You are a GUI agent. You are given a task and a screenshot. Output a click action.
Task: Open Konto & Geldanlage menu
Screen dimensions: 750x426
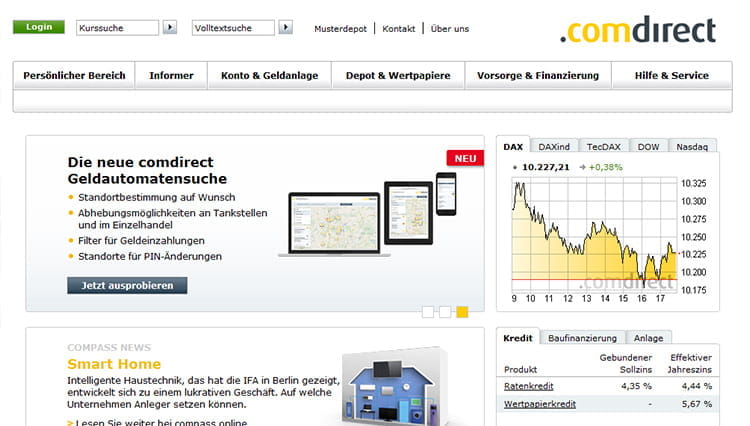[x=269, y=76]
